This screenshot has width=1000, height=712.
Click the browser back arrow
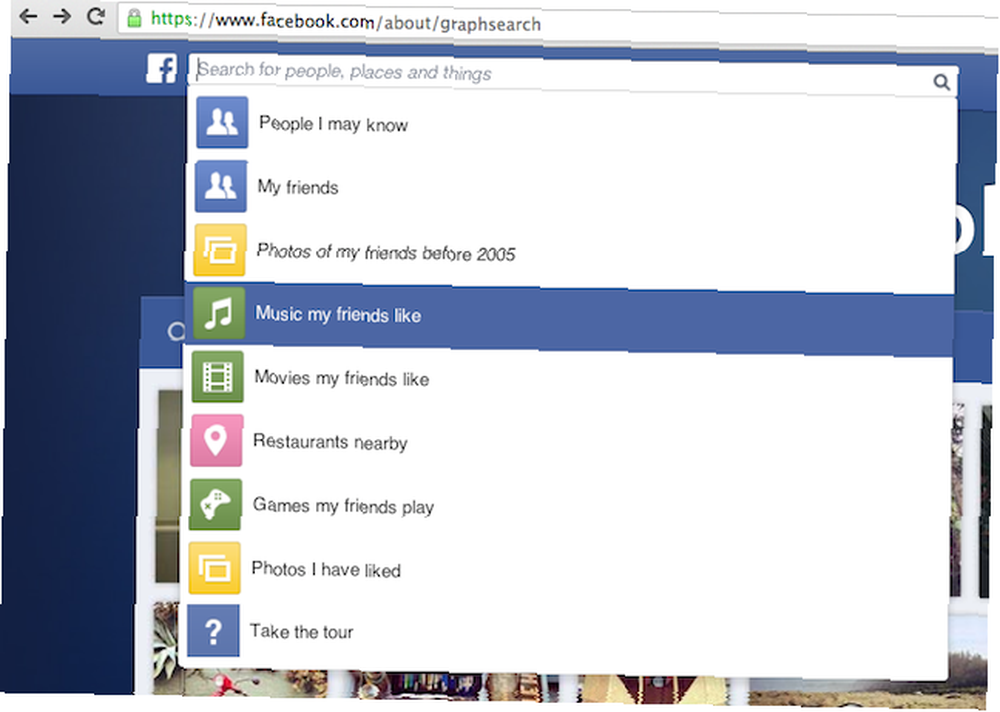[x=28, y=15]
